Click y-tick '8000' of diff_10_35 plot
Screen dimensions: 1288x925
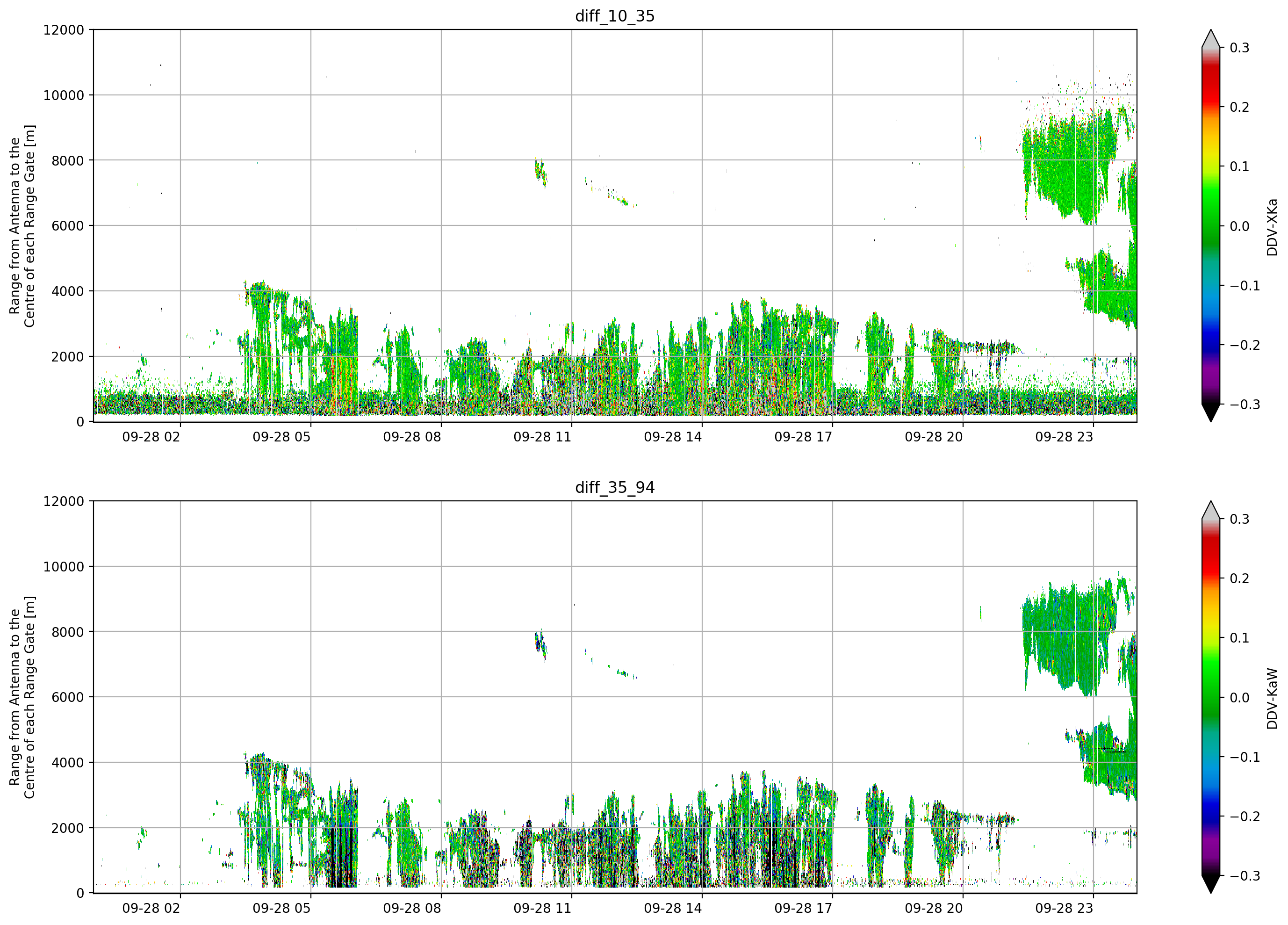click(x=68, y=161)
